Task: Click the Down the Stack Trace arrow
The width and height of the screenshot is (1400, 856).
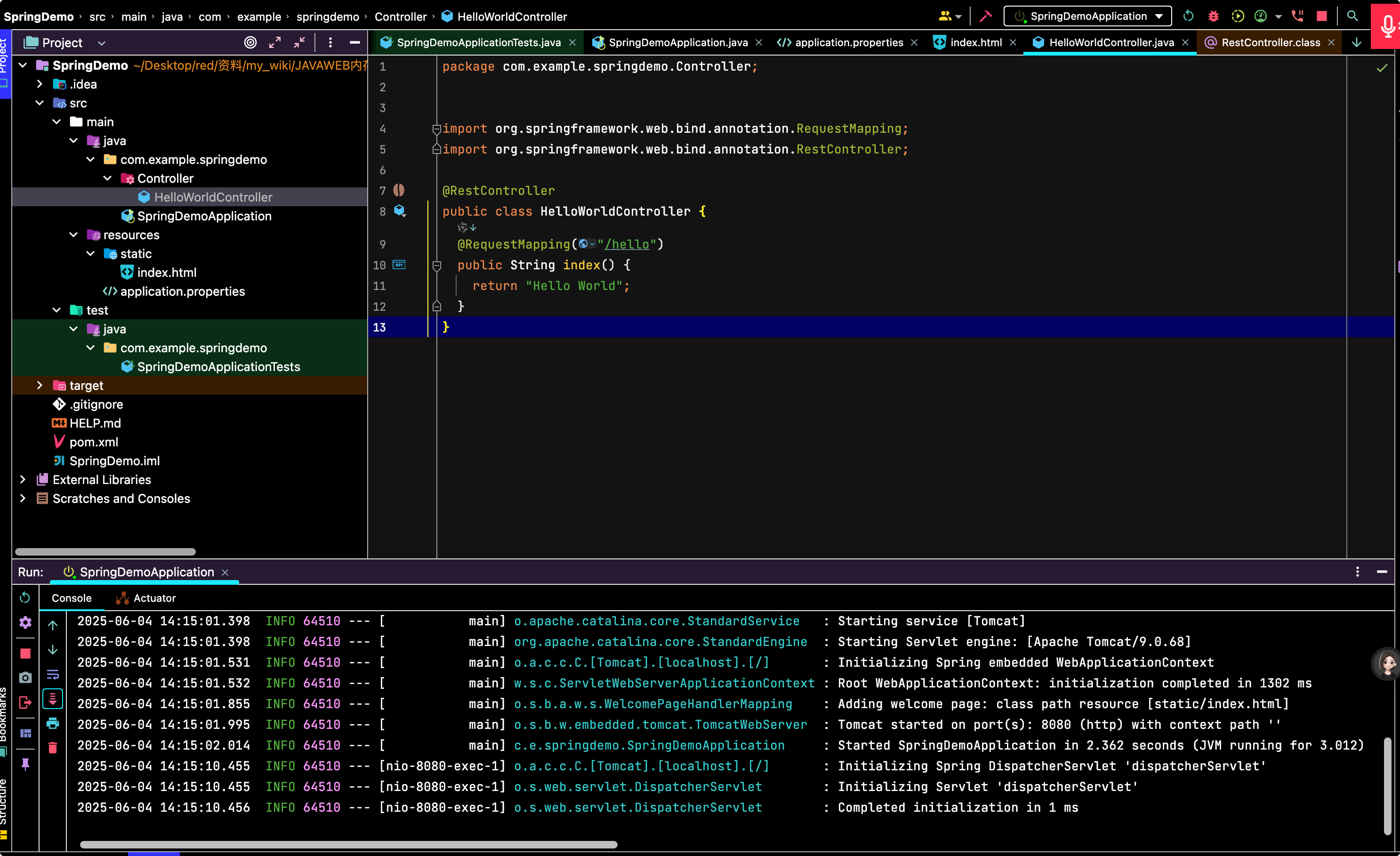Action: [52, 650]
